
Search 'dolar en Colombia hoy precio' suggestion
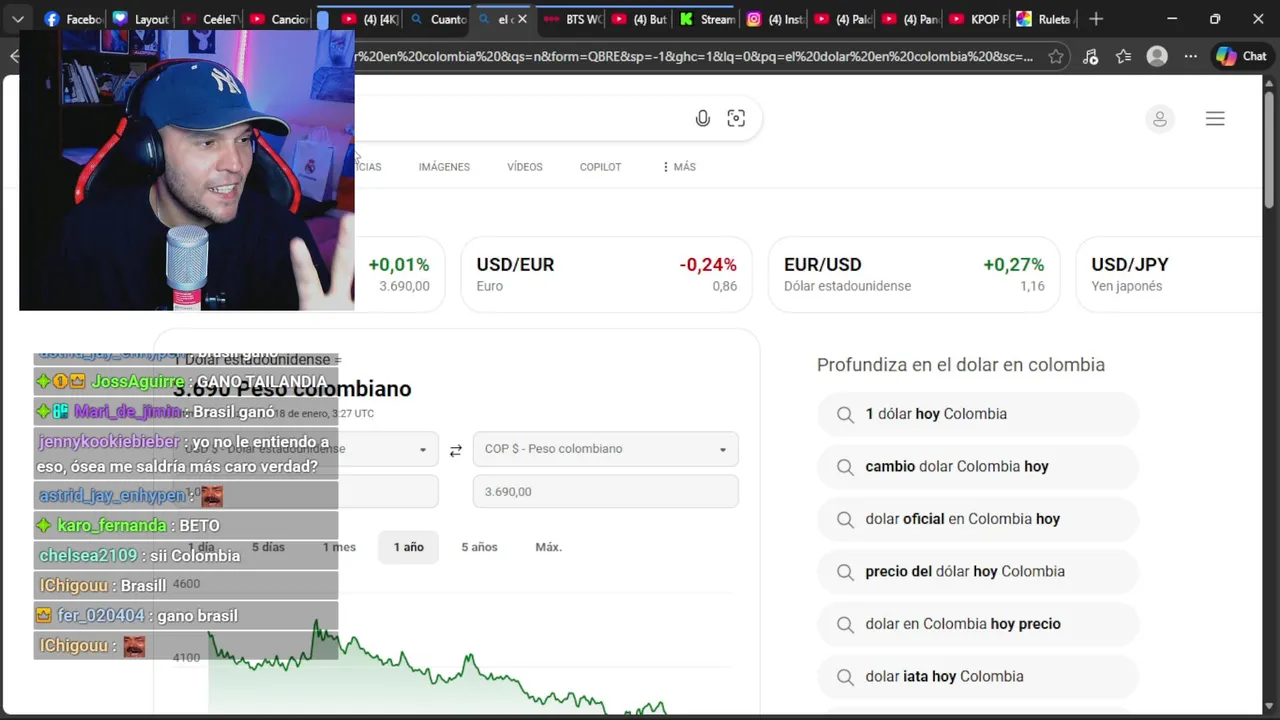click(978, 624)
